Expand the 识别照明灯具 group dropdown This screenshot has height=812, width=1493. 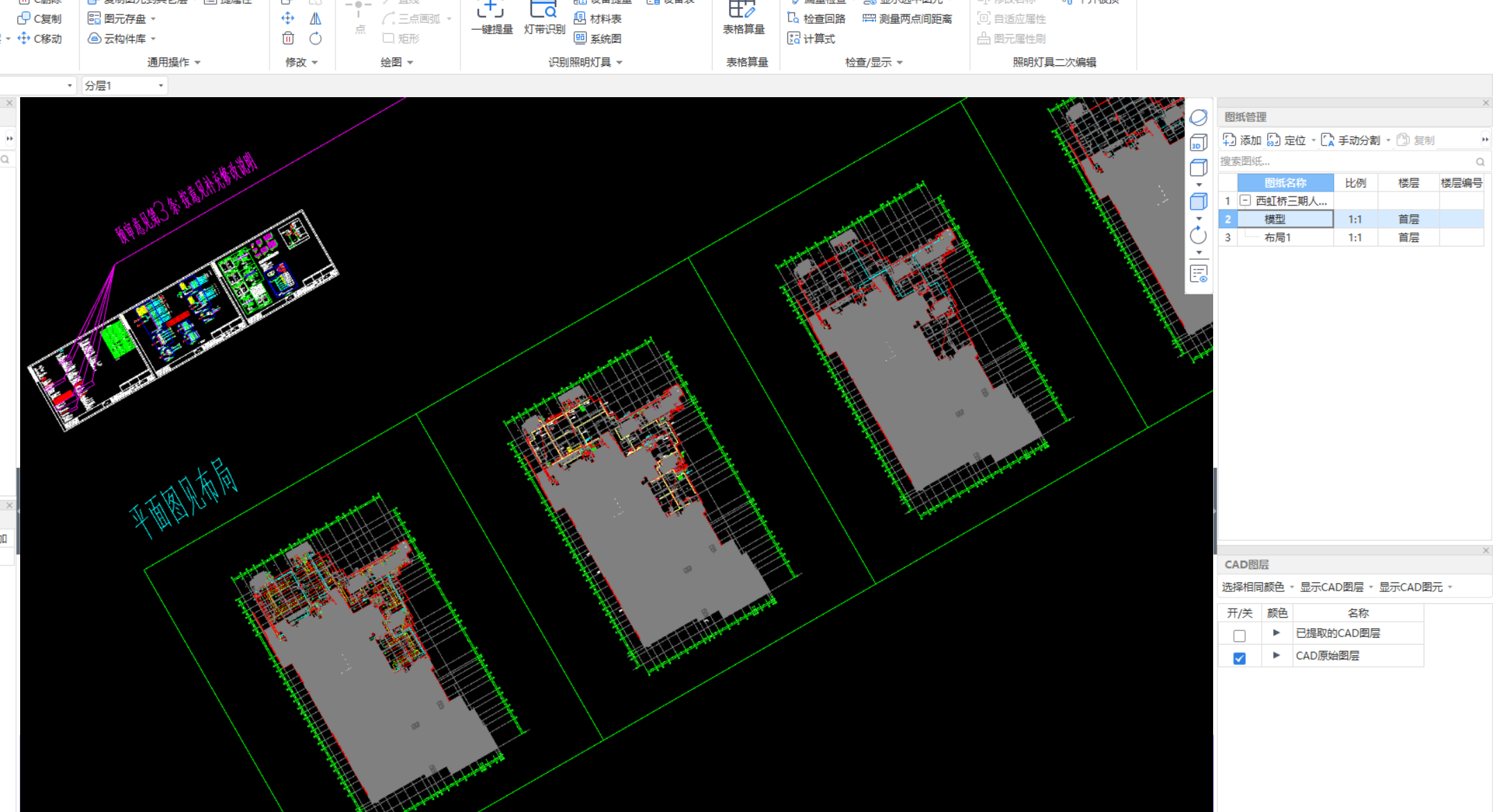coord(619,62)
